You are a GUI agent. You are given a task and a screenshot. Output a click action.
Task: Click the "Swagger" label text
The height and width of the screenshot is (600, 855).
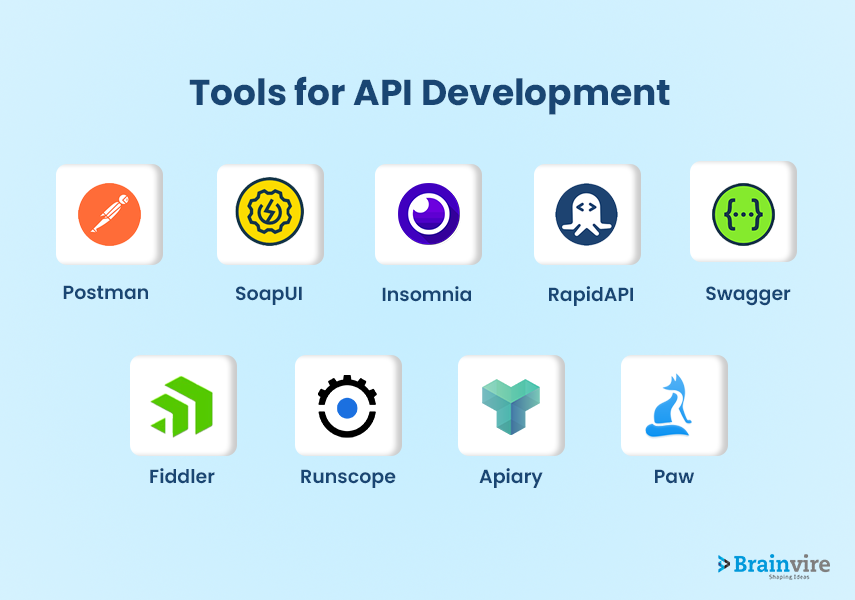(748, 295)
